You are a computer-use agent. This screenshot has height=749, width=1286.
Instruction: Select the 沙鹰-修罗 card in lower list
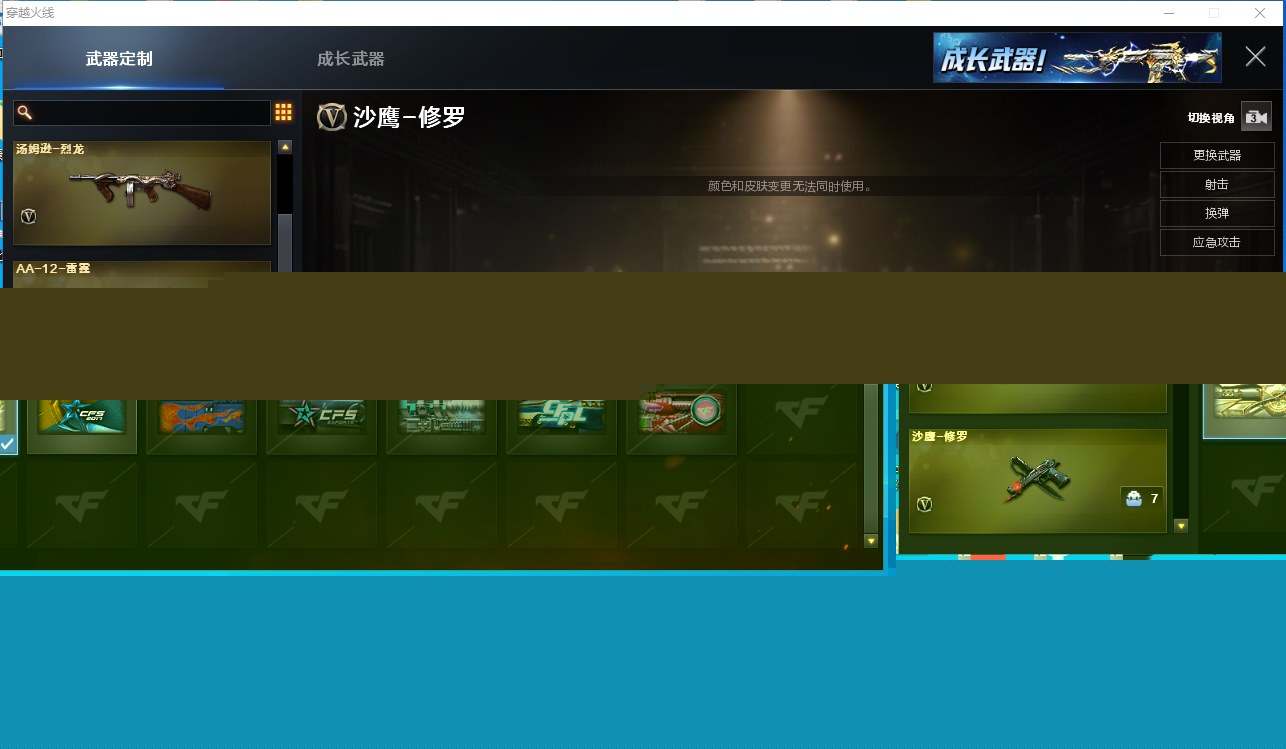pos(1038,481)
